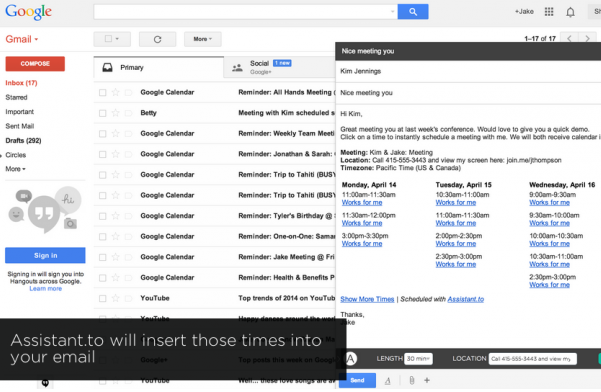601x392 pixels.
Task: Mark Betty email as important
Action: click(128, 113)
